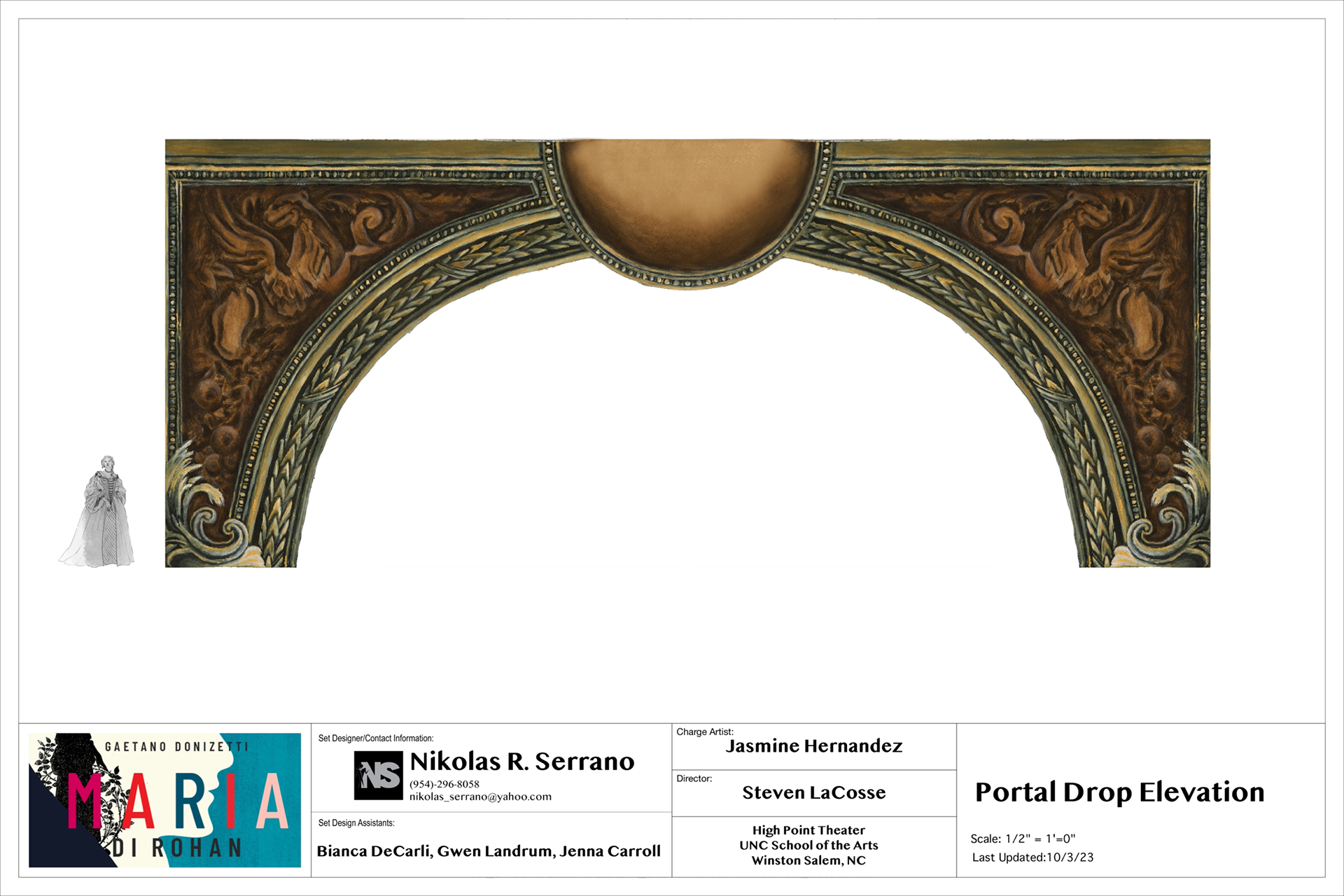Click the Maria di Rohan poster thumbnail
Image resolution: width=1344 pixels, height=896 pixels.
[x=165, y=800]
